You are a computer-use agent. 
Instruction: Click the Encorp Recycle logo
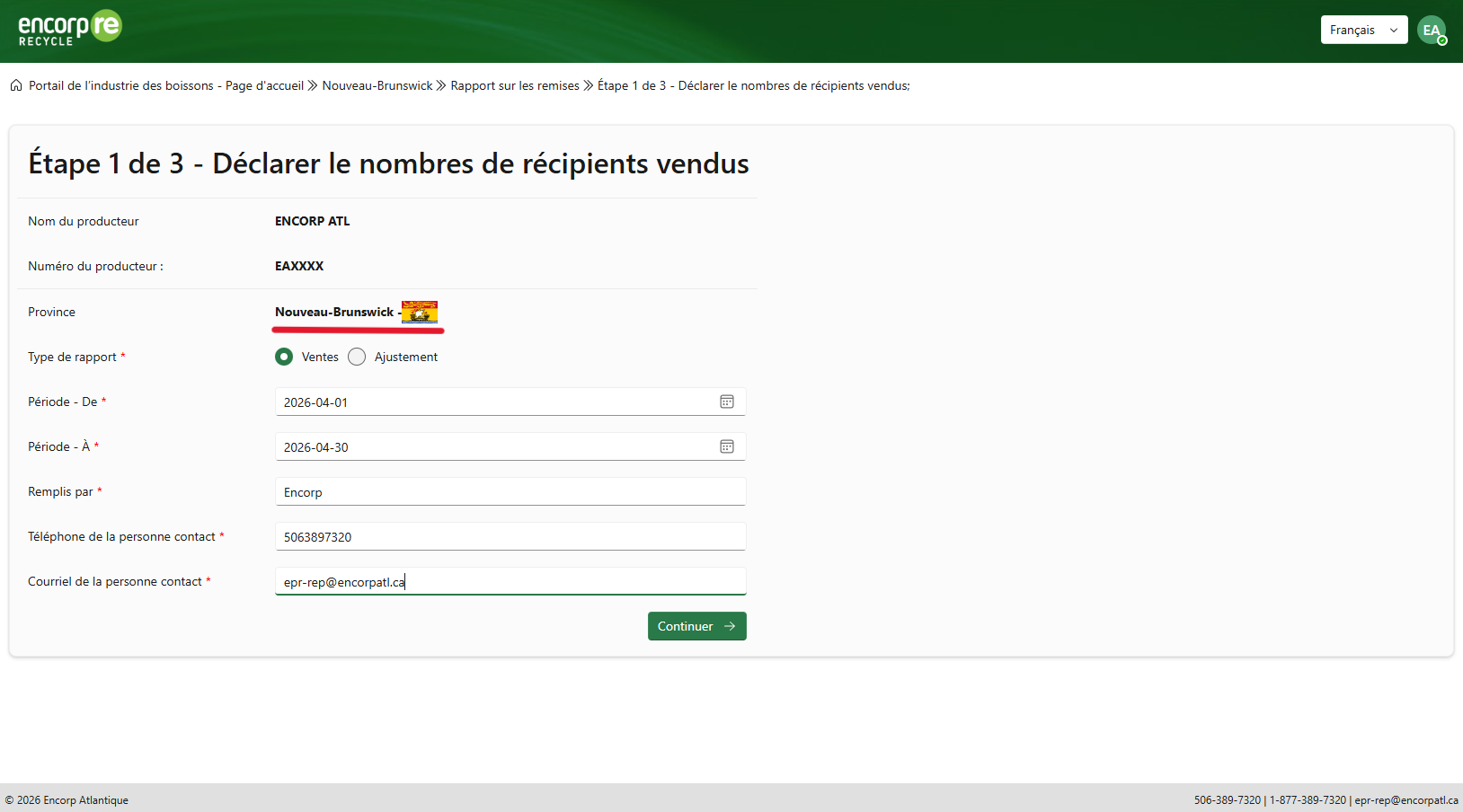[x=70, y=29]
